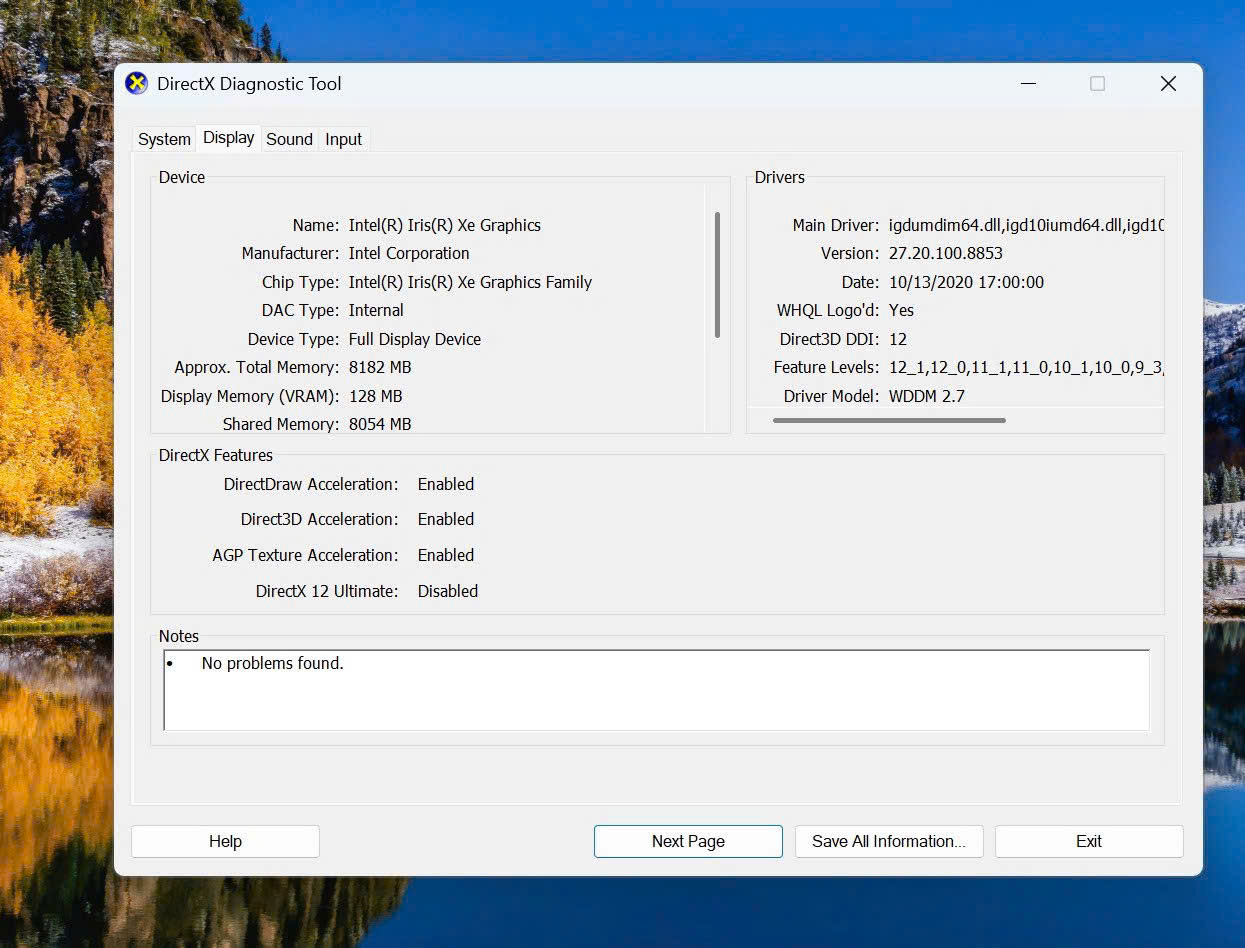Click the Main Driver file list value
Screen dimensions: 1245x948
1026,225
